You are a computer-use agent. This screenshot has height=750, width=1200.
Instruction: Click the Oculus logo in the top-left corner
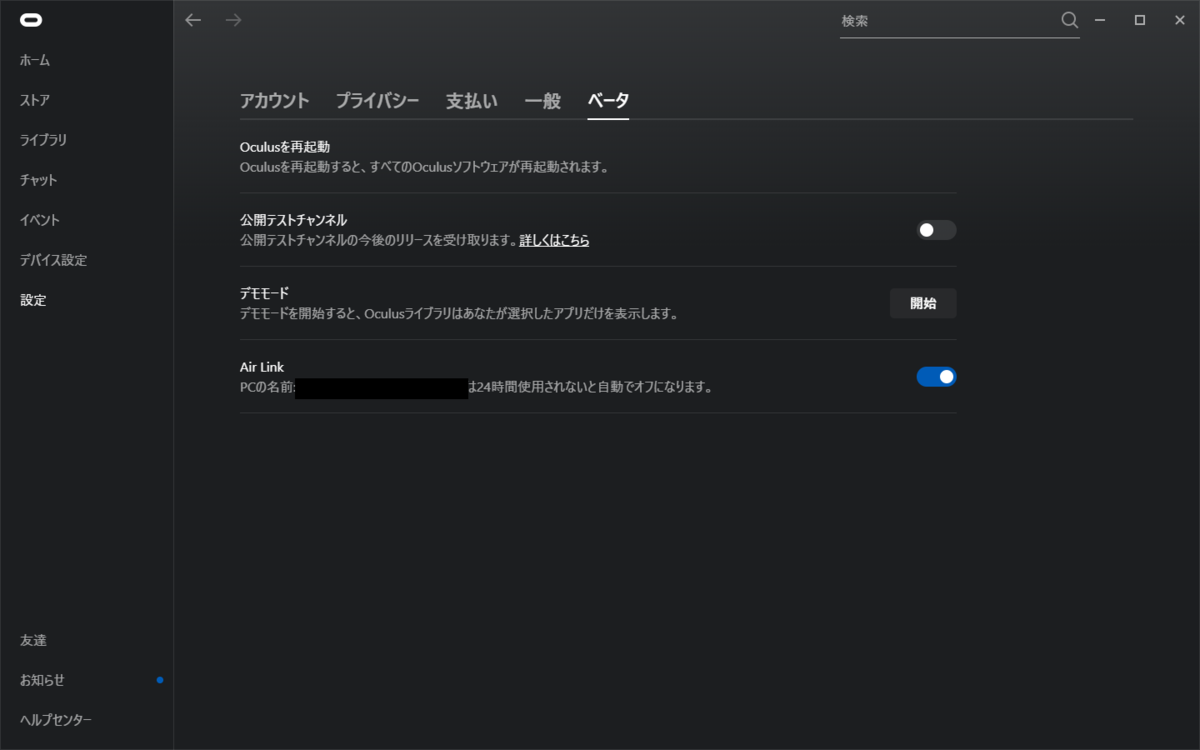30,19
